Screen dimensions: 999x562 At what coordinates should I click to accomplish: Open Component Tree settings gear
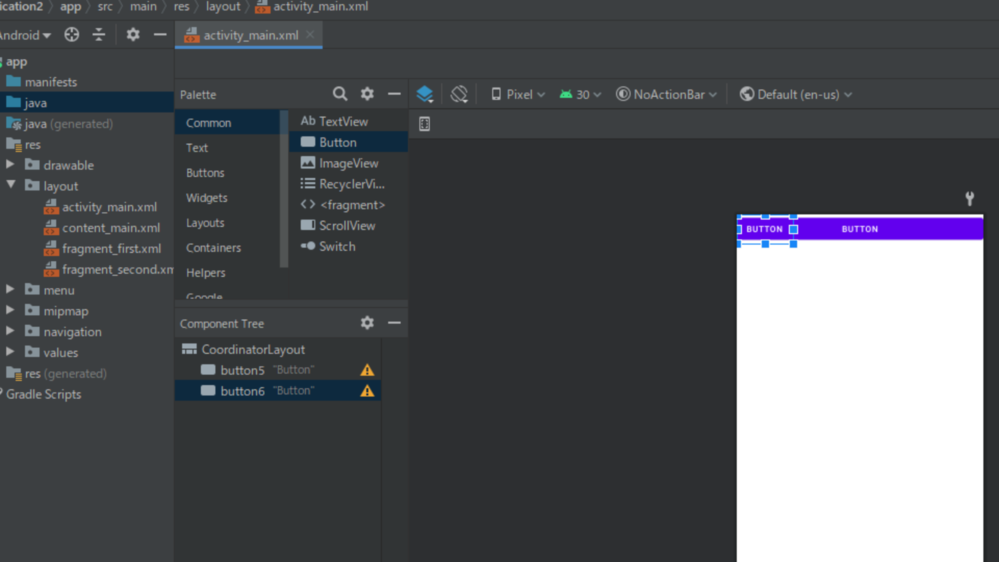coord(367,323)
